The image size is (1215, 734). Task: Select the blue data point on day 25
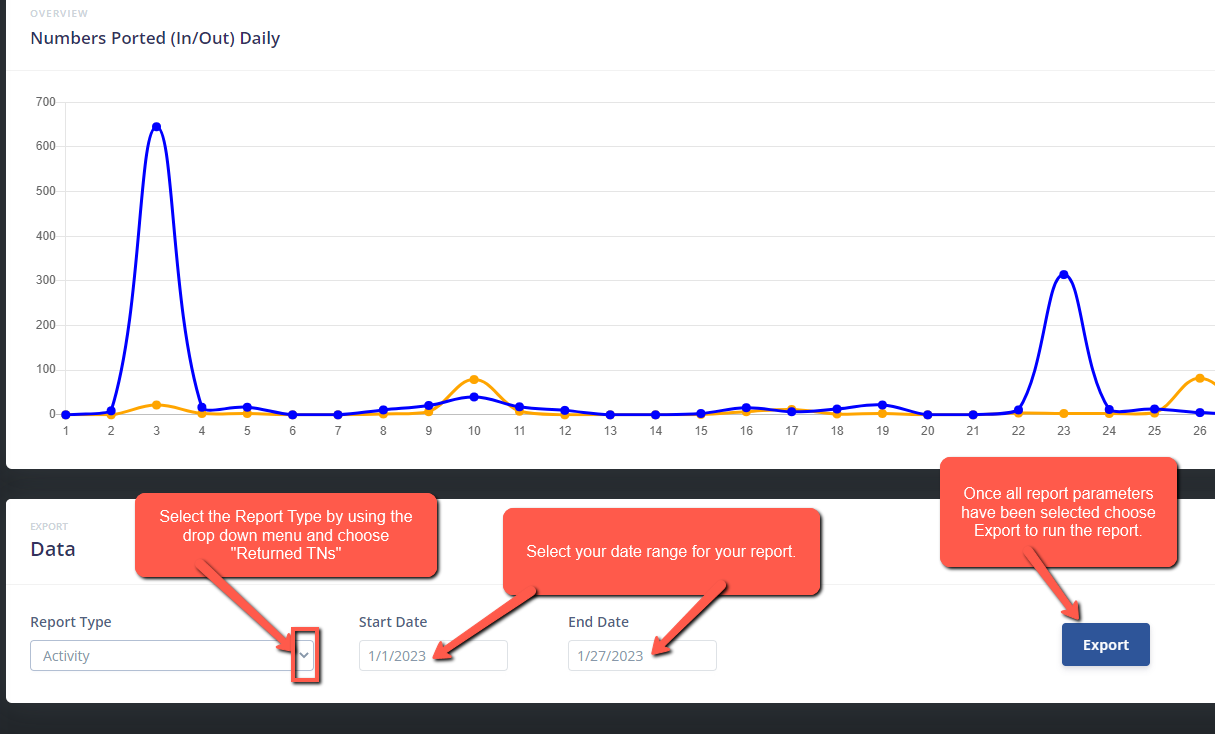click(x=1154, y=409)
